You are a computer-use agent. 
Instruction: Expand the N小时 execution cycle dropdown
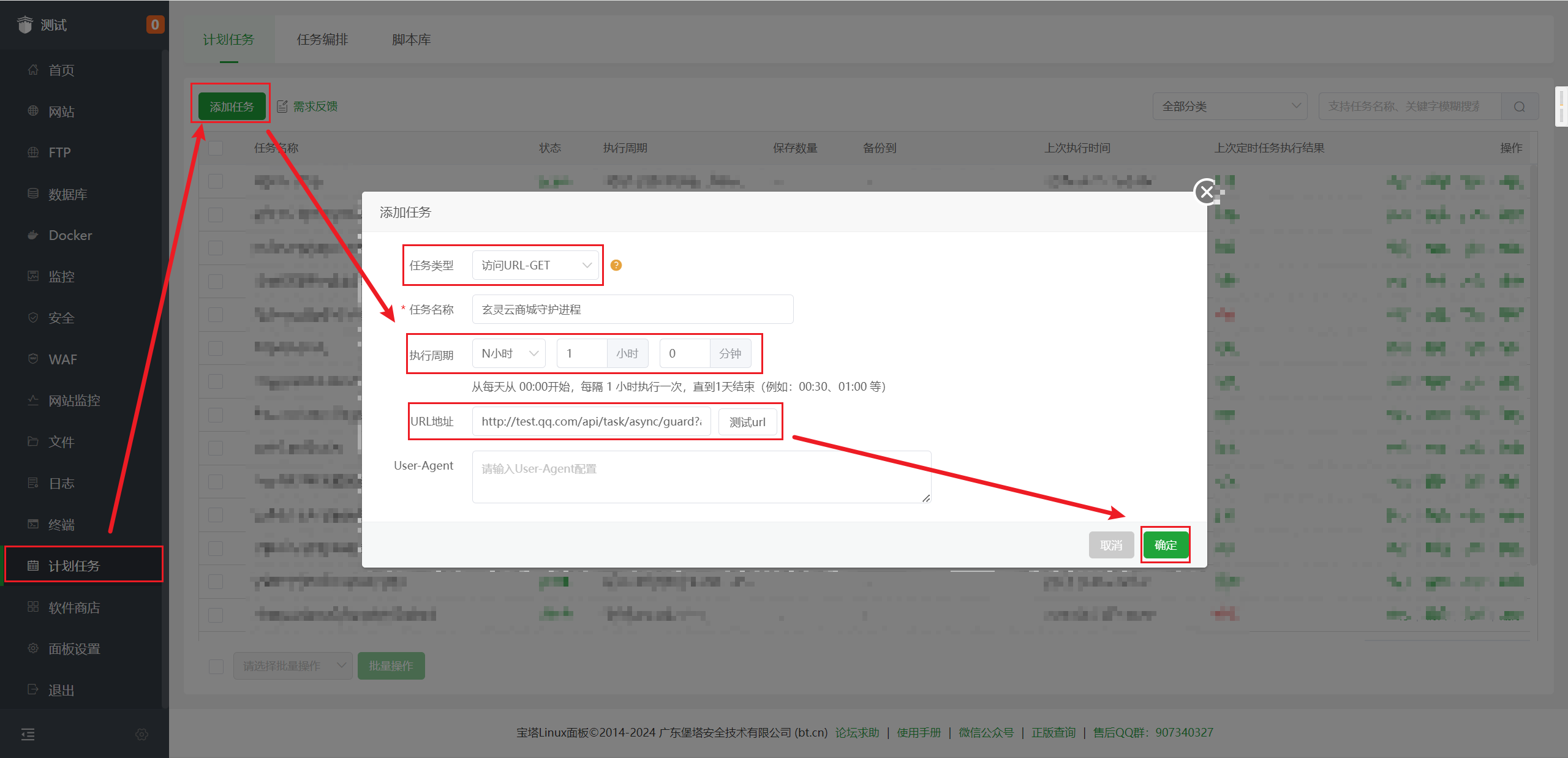508,353
